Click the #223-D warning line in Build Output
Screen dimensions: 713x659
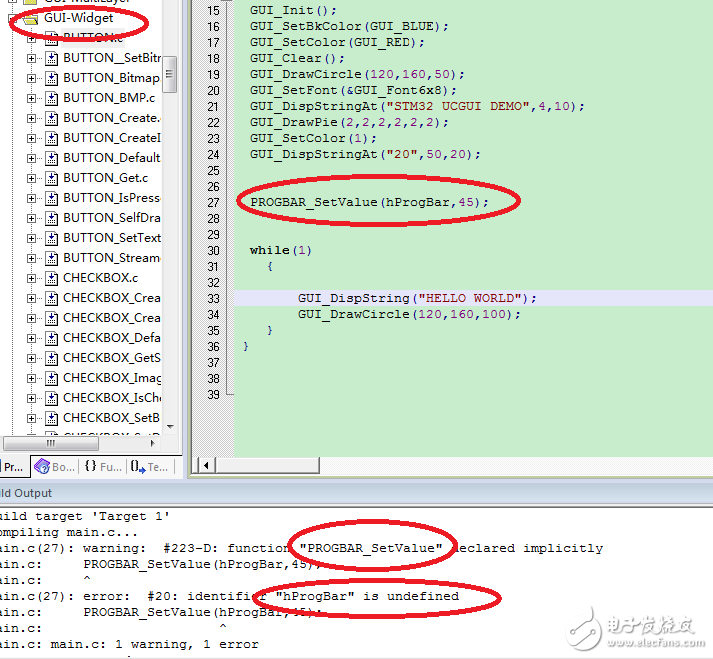click(301, 548)
